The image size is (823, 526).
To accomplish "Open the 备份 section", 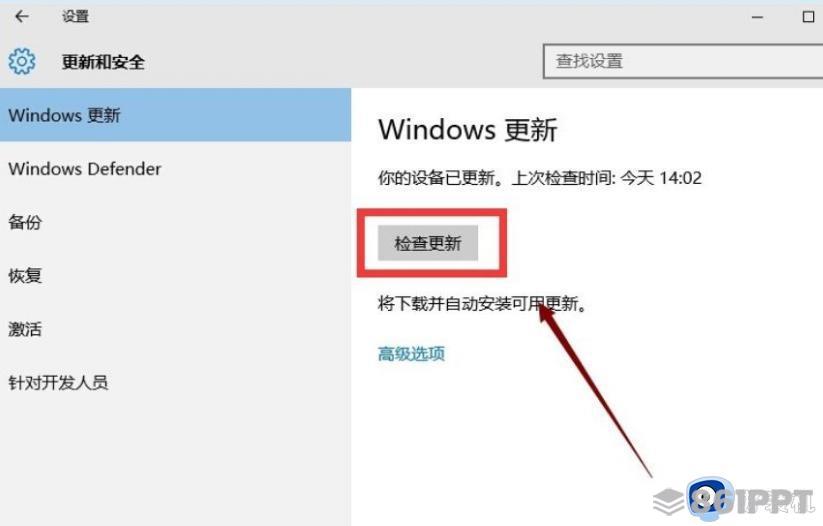I will (175, 222).
